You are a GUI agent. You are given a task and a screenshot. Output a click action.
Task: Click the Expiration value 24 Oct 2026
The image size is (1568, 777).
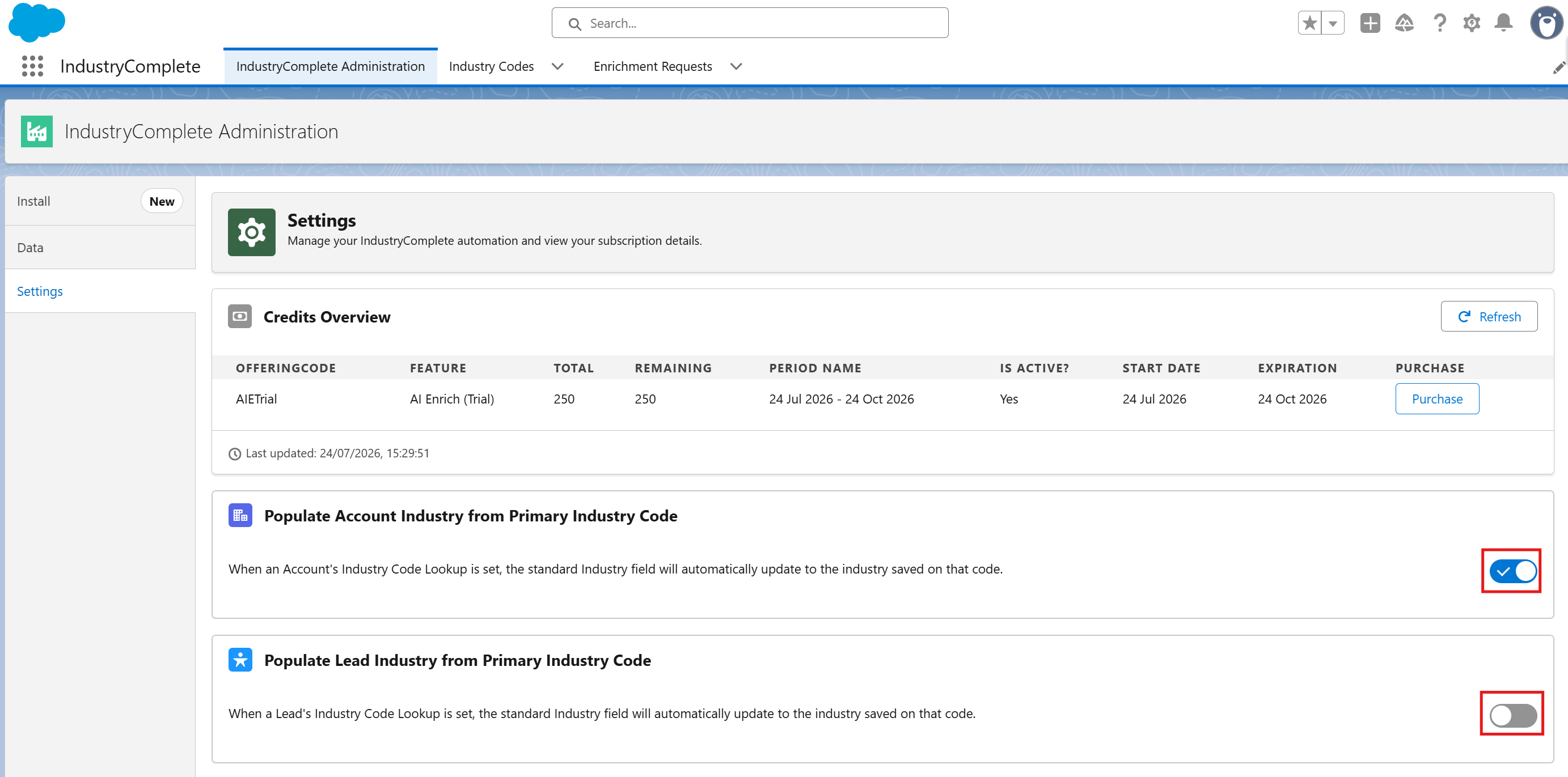coord(1292,399)
